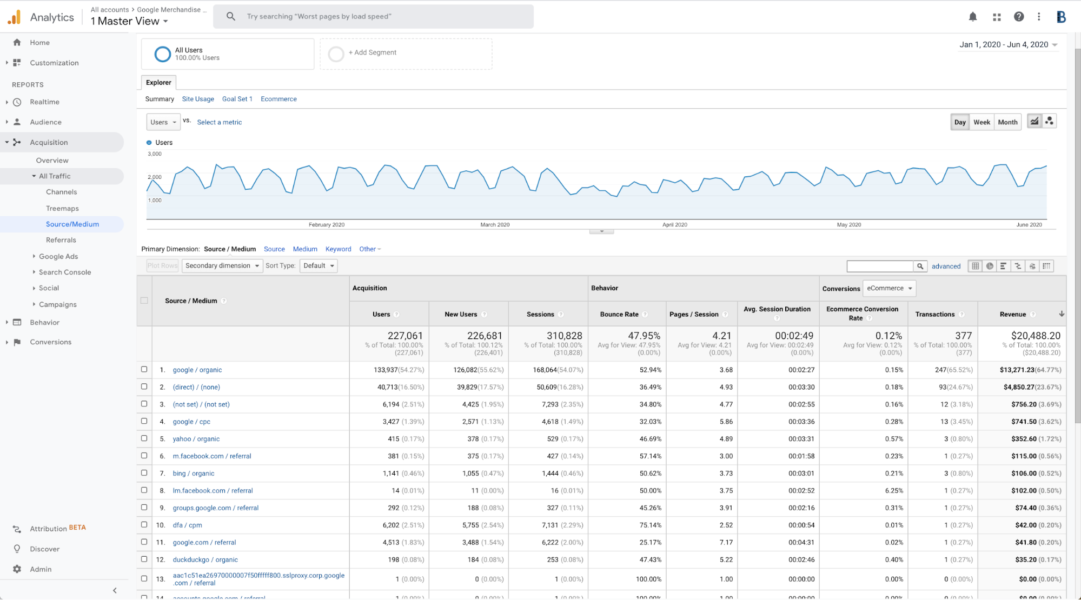Collapse the left sidebar chevron

[114, 590]
